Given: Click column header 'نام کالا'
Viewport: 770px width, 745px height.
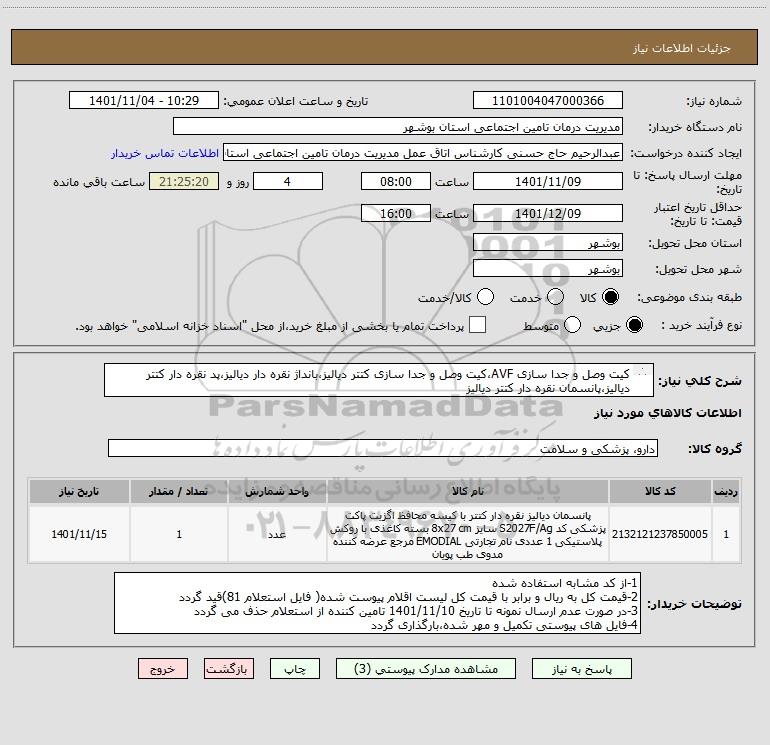Looking at the screenshot, I should 468,491.
